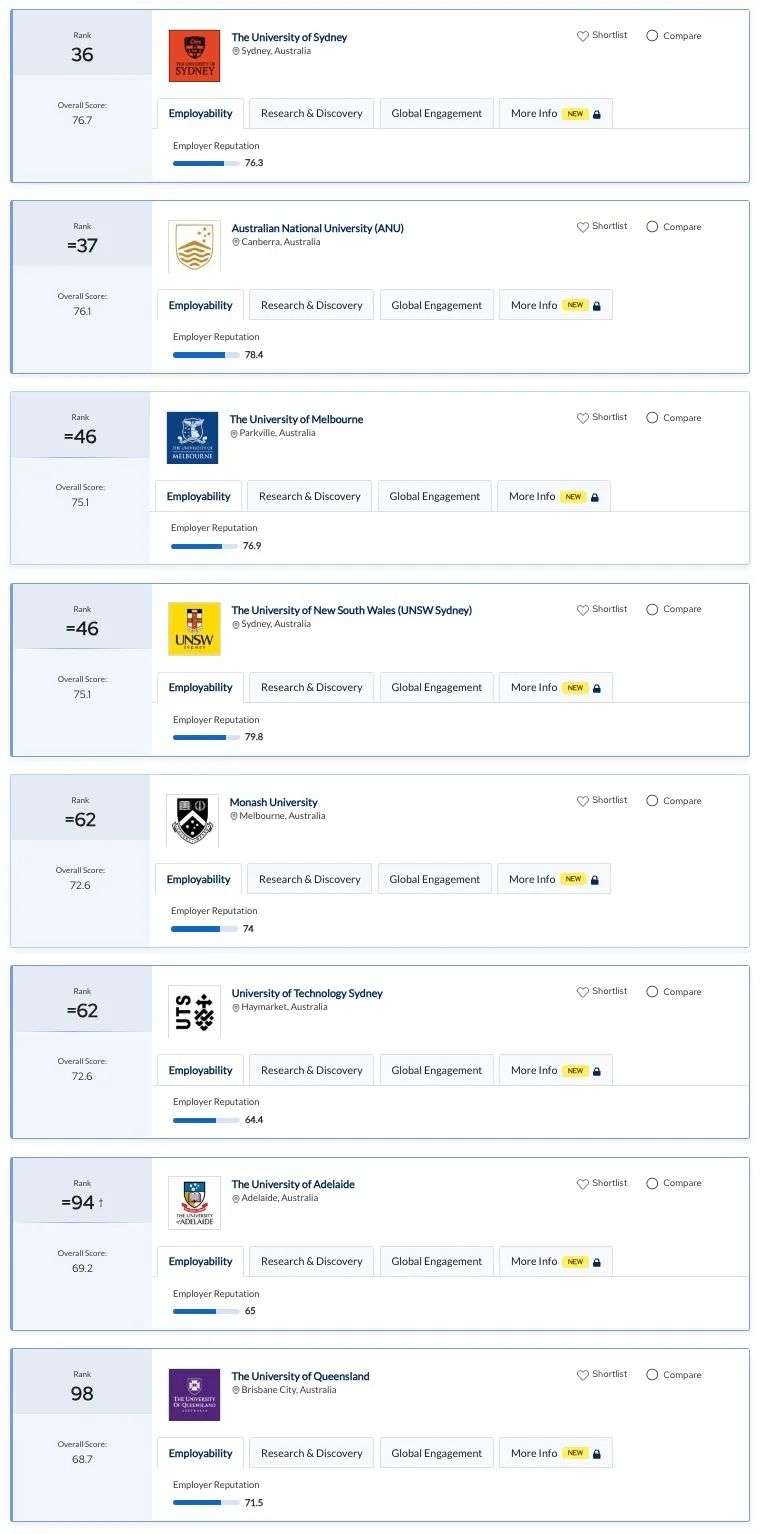The image size is (760, 1534).
Task: Click the University of Queensland purple logo
Action: coord(194,1395)
